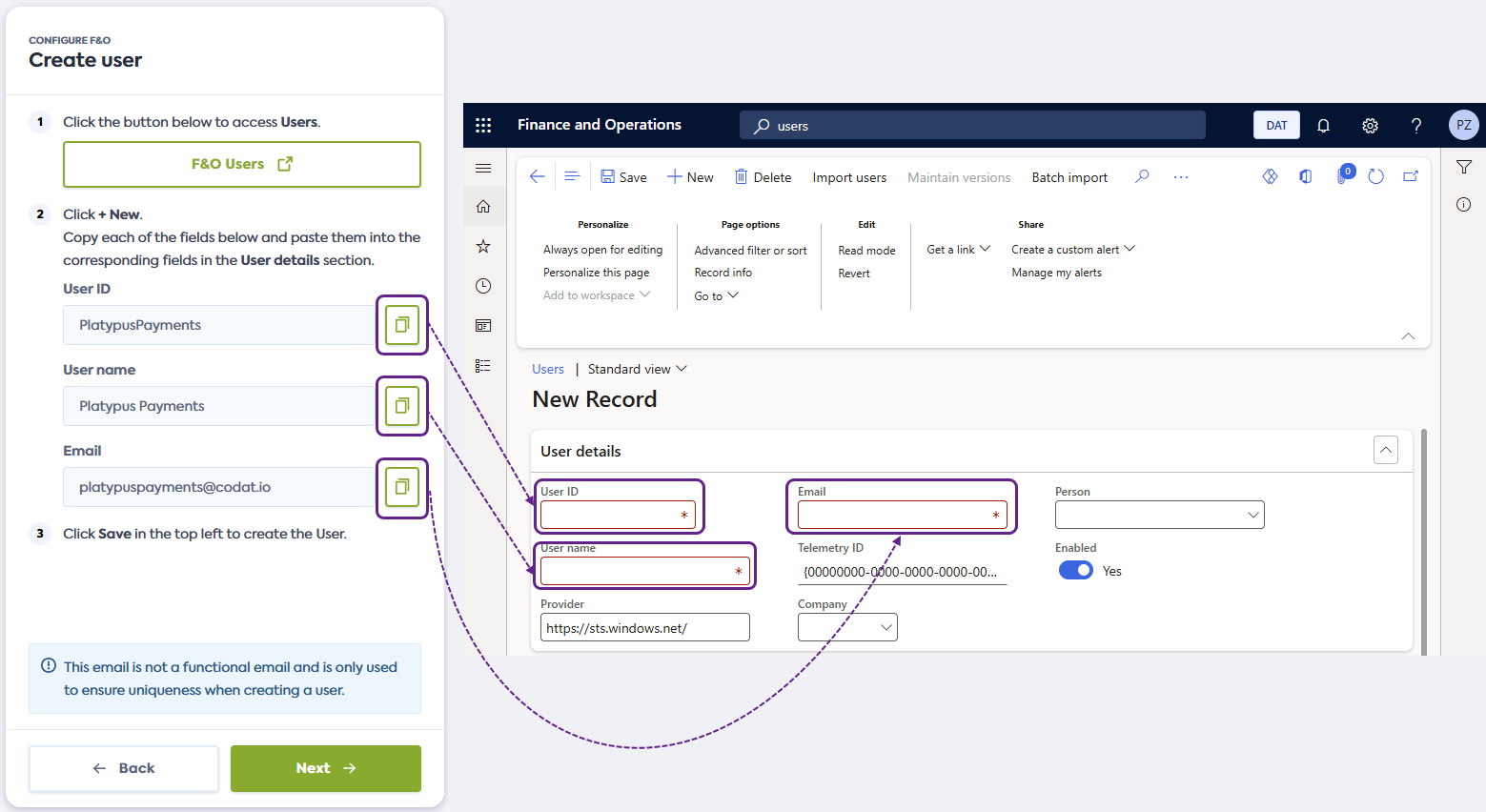Screen dimensions: 1486x812
Task: Copy the User ID value PlatypusPayments
Action: [401, 325]
